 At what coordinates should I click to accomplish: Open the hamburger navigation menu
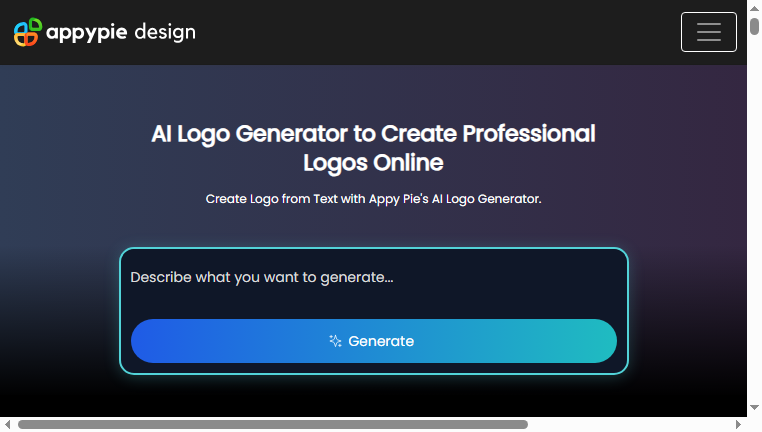709,32
